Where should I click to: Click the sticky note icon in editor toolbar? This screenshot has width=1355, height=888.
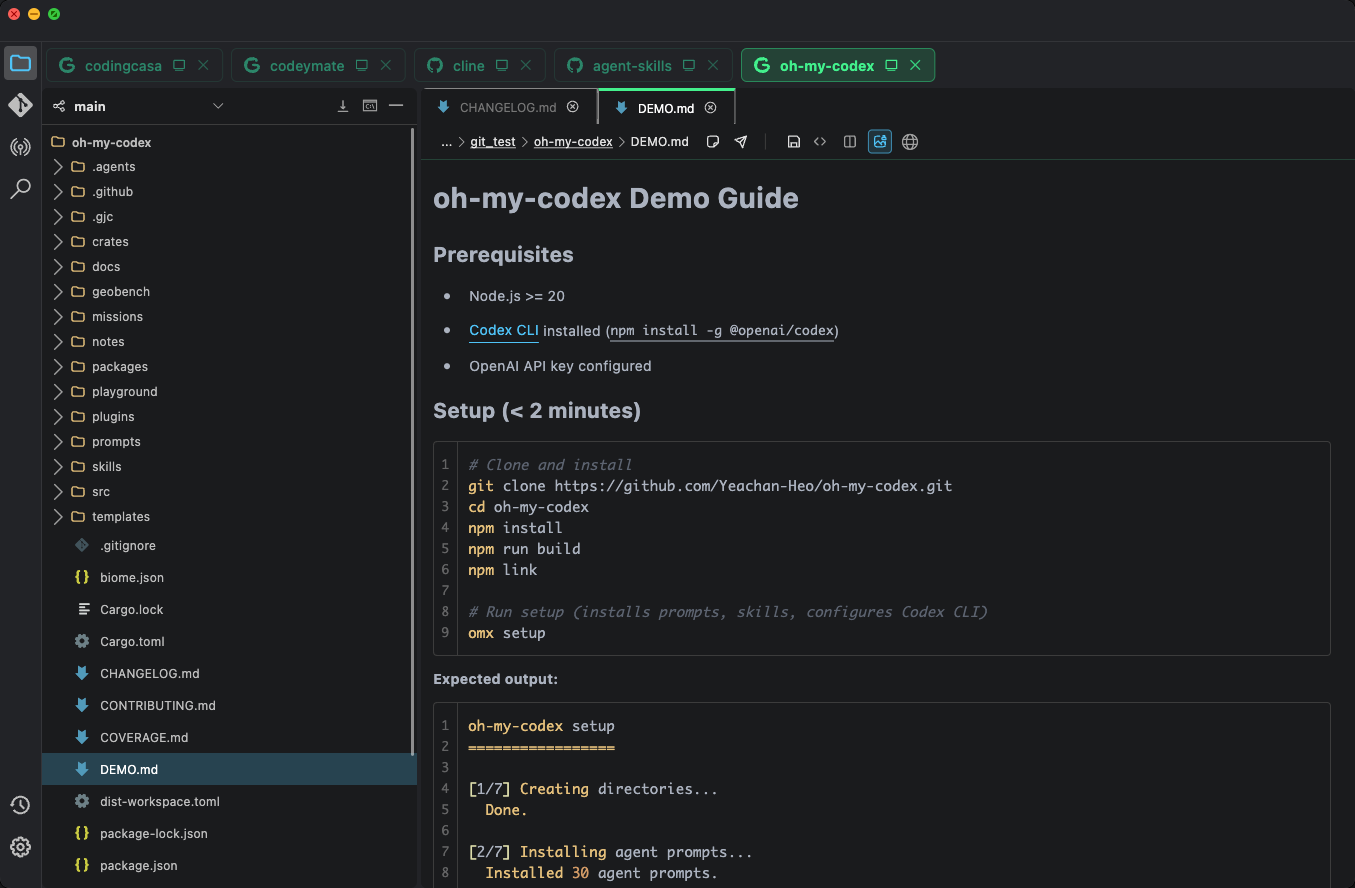(x=713, y=142)
